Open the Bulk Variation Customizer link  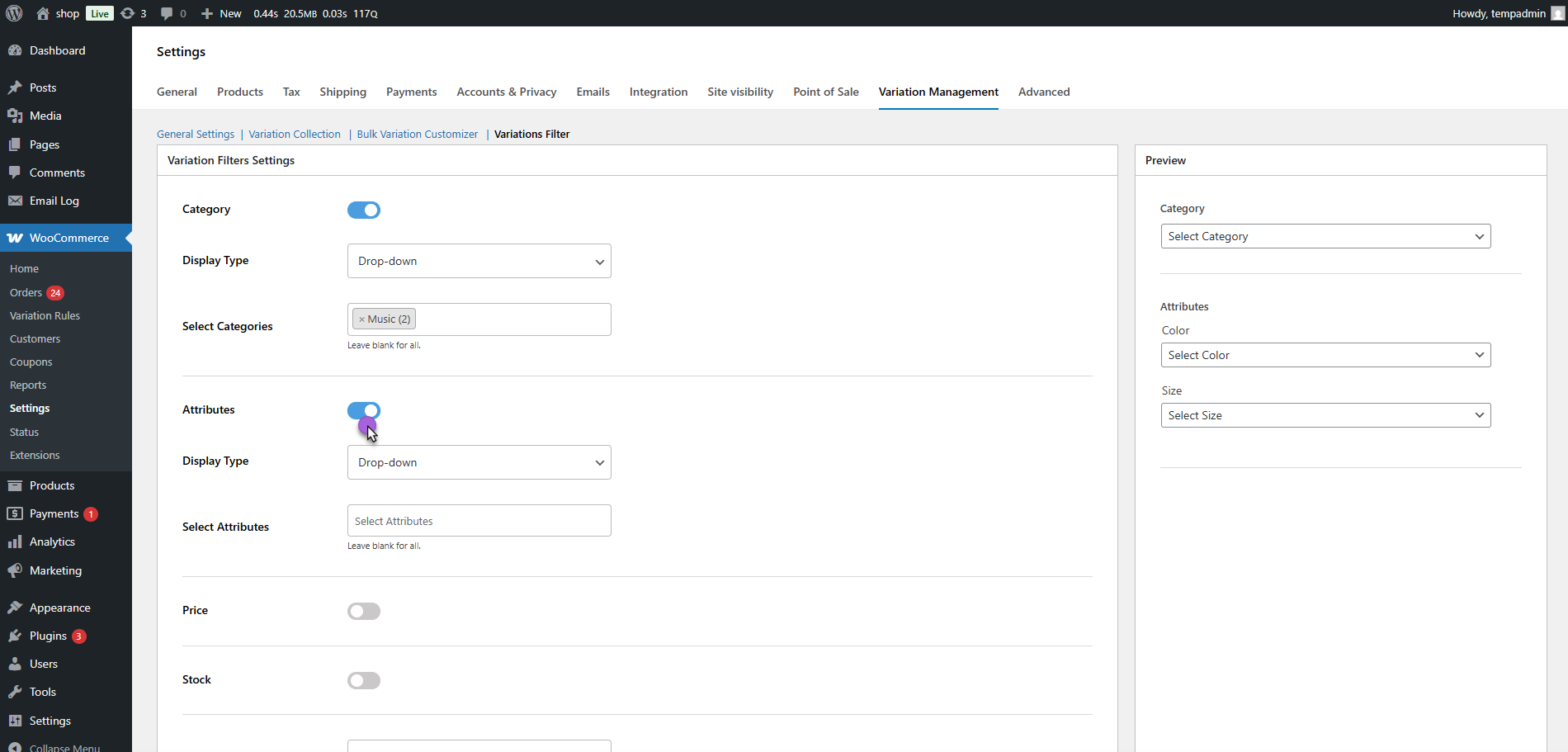pyautogui.click(x=417, y=134)
